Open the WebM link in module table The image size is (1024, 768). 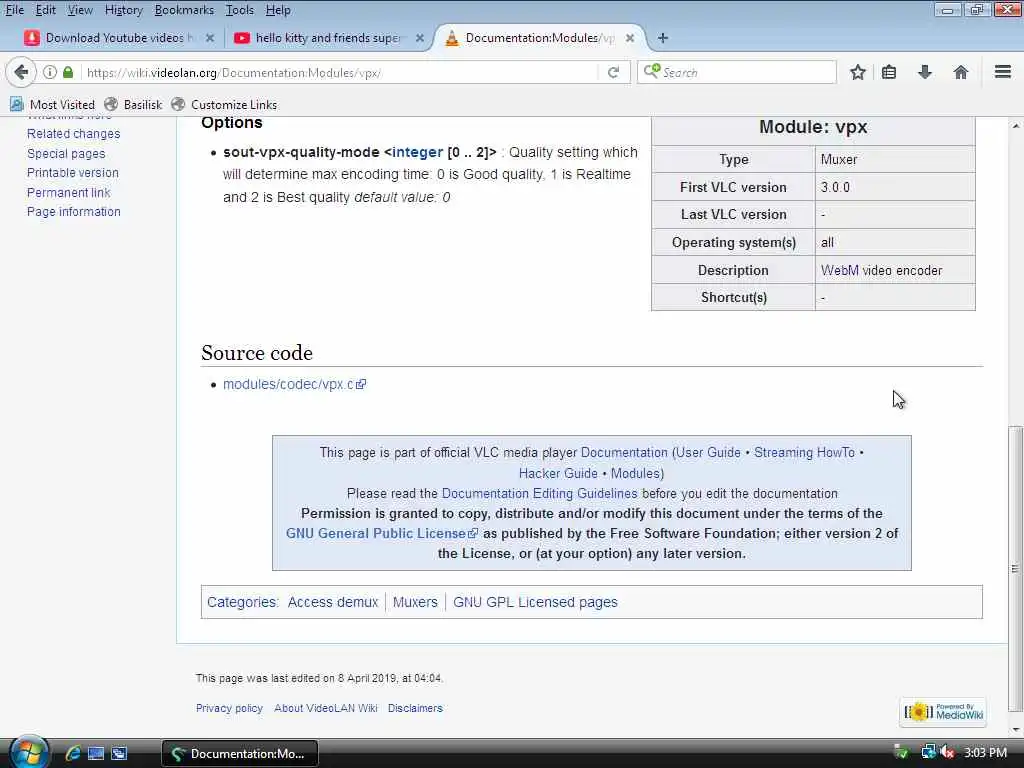point(839,270)
